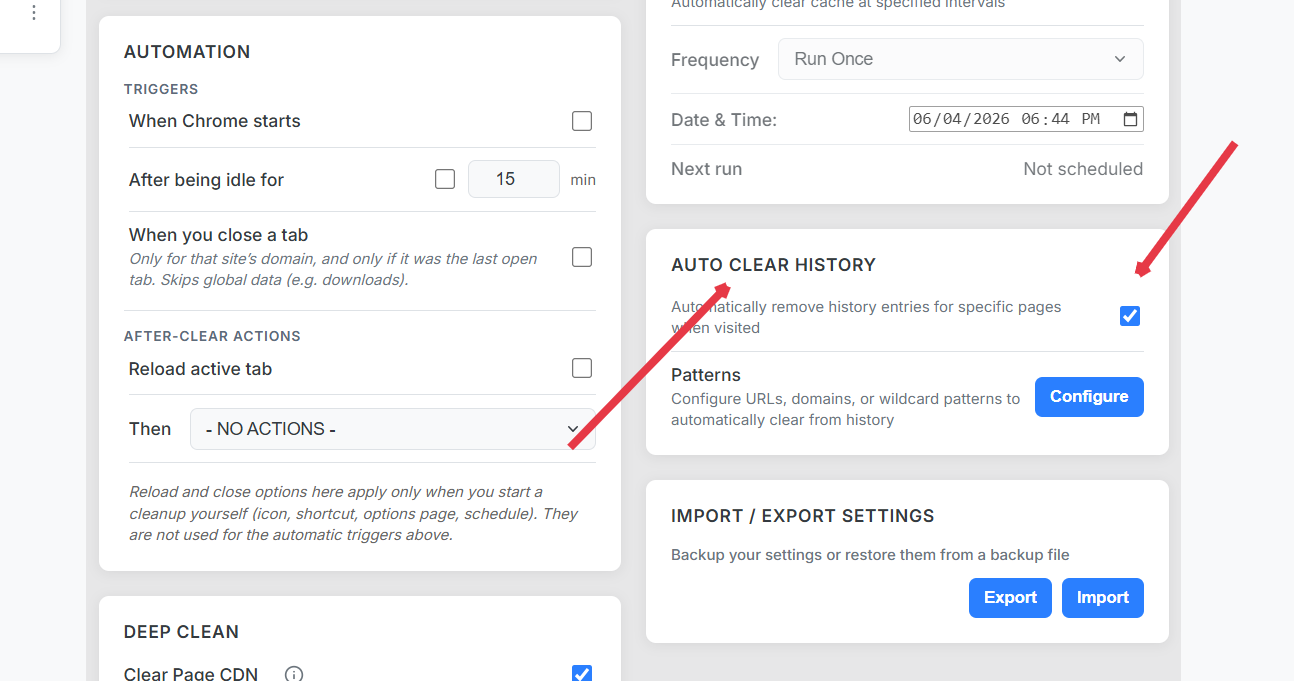Open the Then NO ACTIONS dropdown
1294x681 pixels.
393,429
